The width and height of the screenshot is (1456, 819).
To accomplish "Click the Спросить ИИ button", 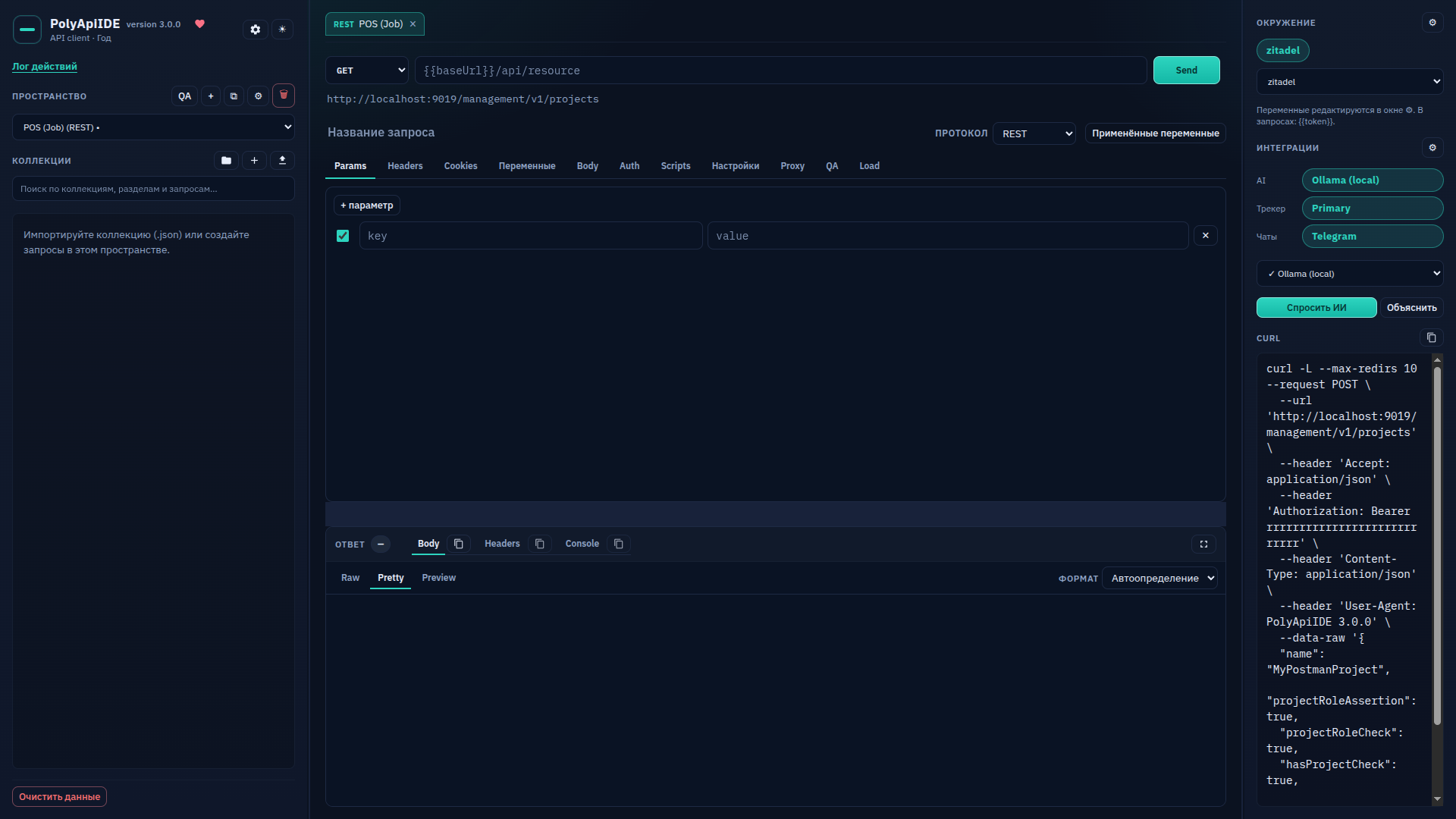I will [x=1316, y=308].
